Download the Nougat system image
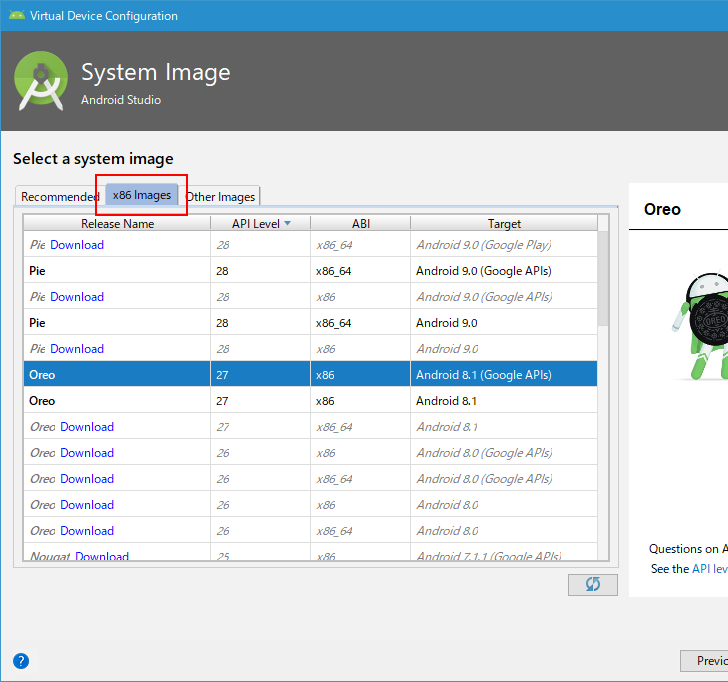Screen dimensions: 728x682 pos(101,556)
